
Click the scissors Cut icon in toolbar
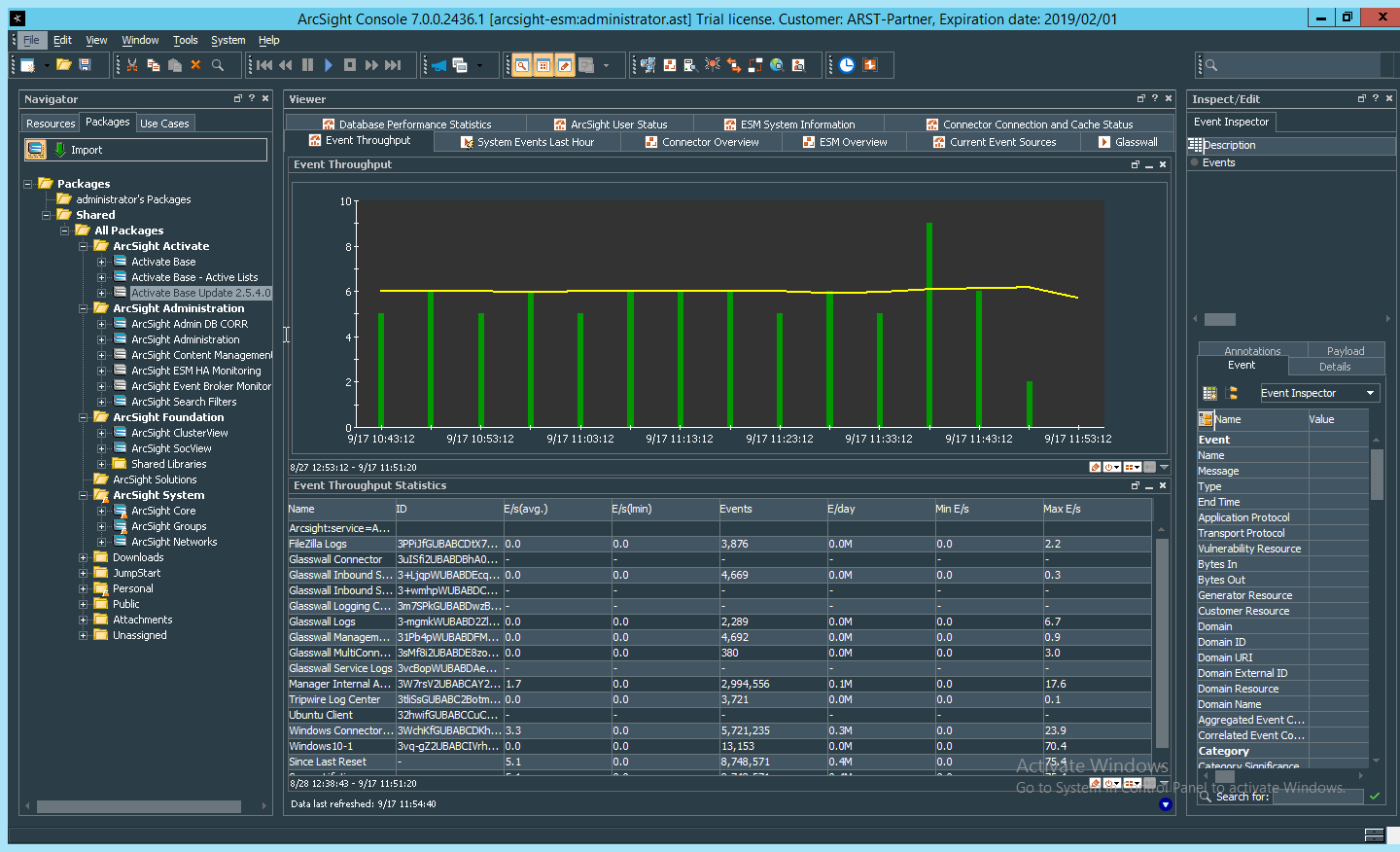132,65
